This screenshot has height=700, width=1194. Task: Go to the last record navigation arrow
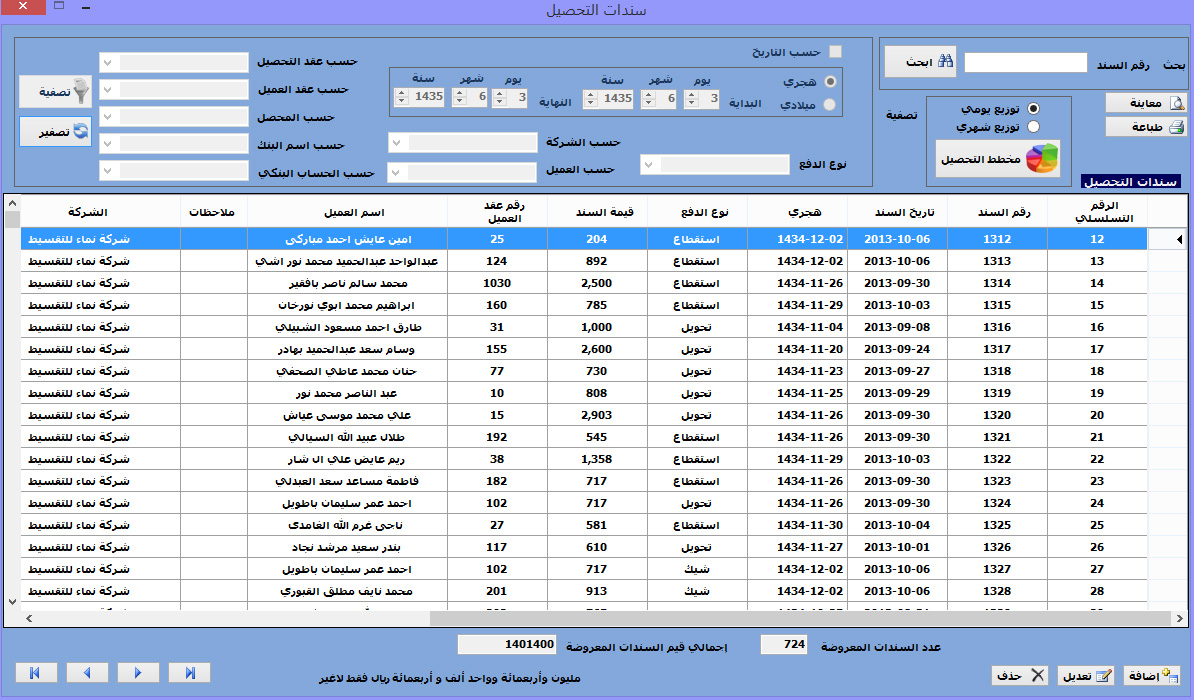tap(190, 672)
